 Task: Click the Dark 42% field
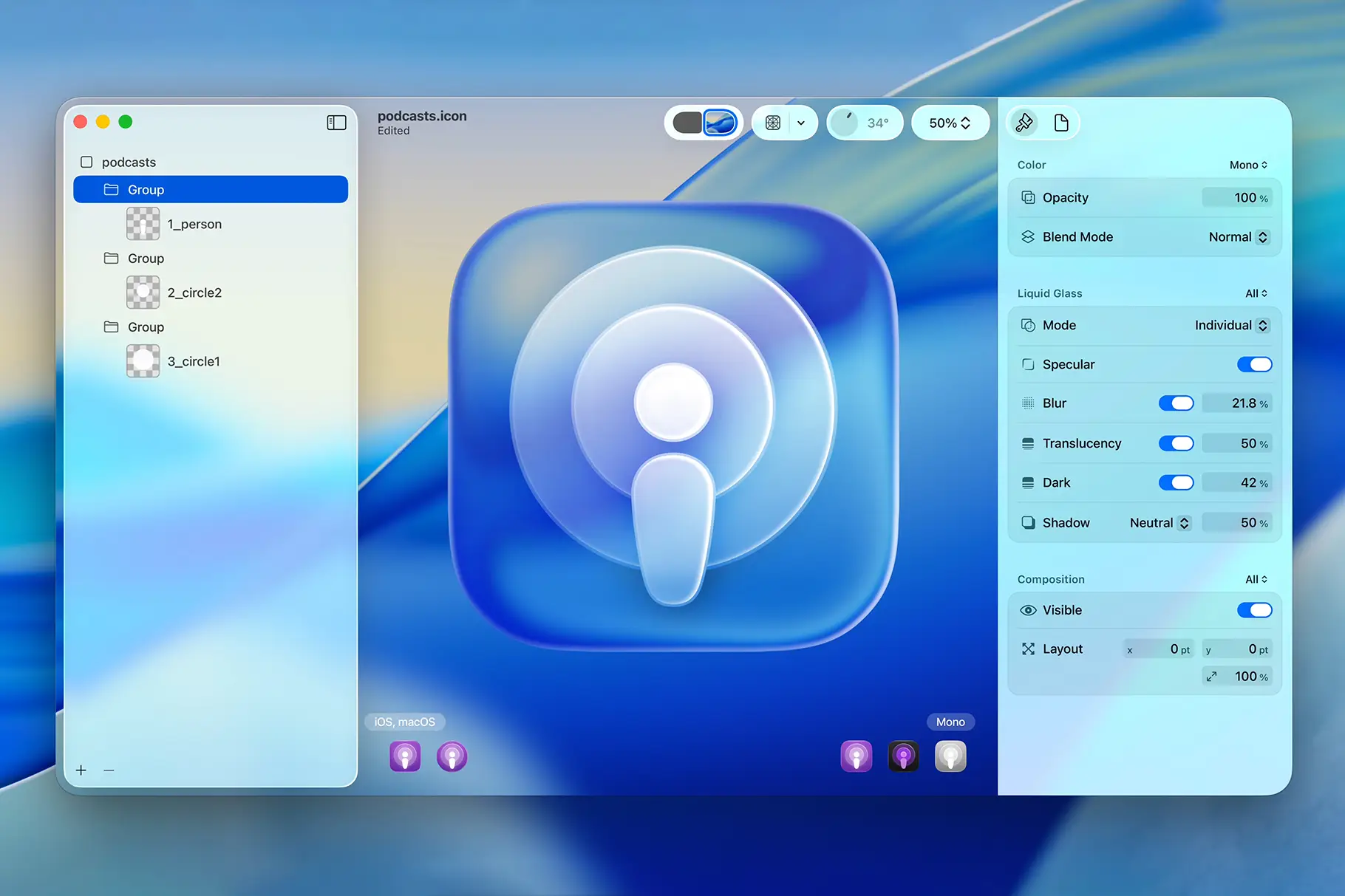[1237, 482]
